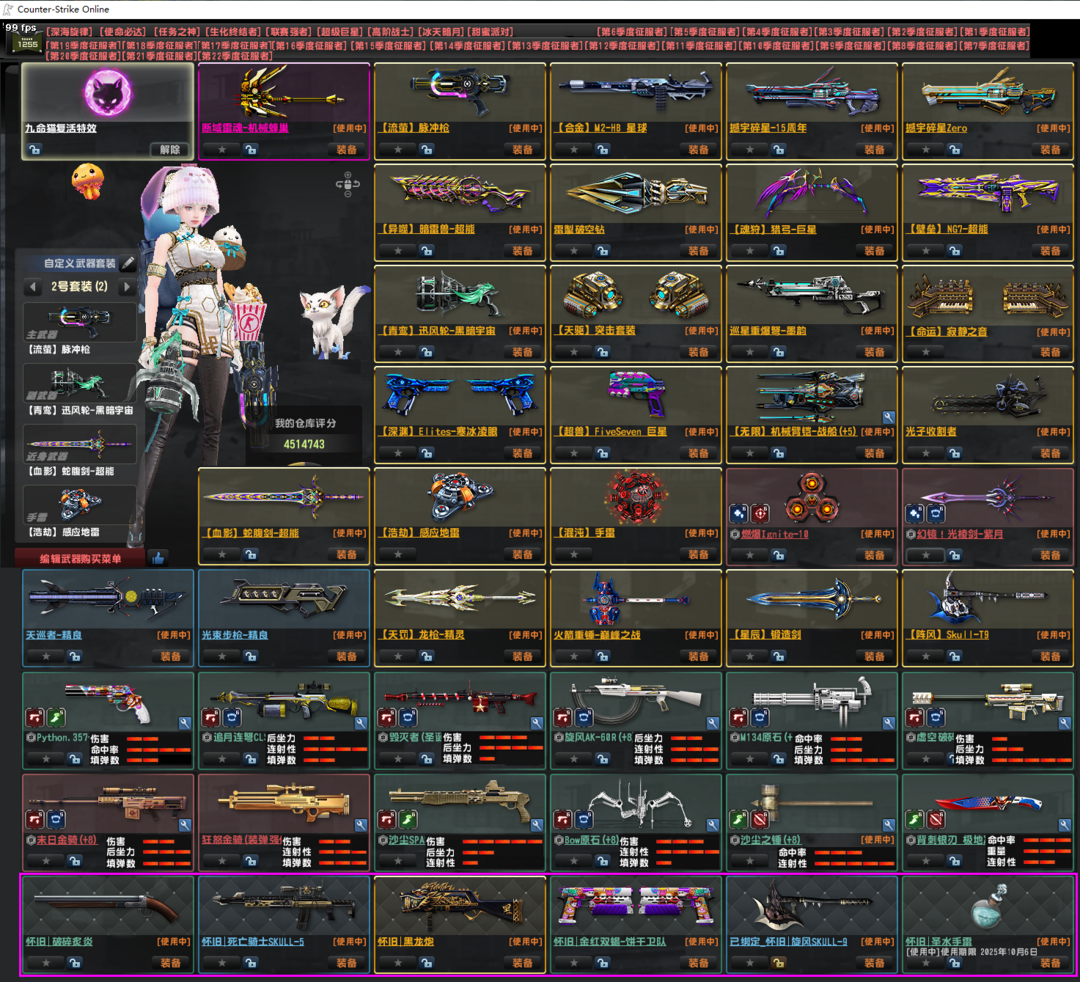The height and width of the screenshot is (982, 1080).
Task: Open 撼宇碎星-15周年 item name link
Action: (768, 128)
